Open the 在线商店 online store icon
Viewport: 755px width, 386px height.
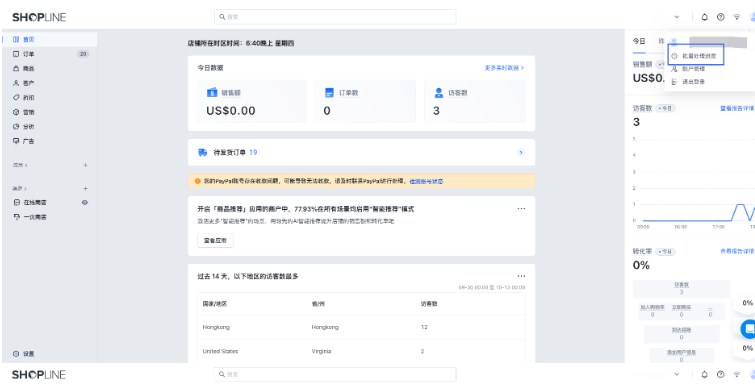[16, 203]
